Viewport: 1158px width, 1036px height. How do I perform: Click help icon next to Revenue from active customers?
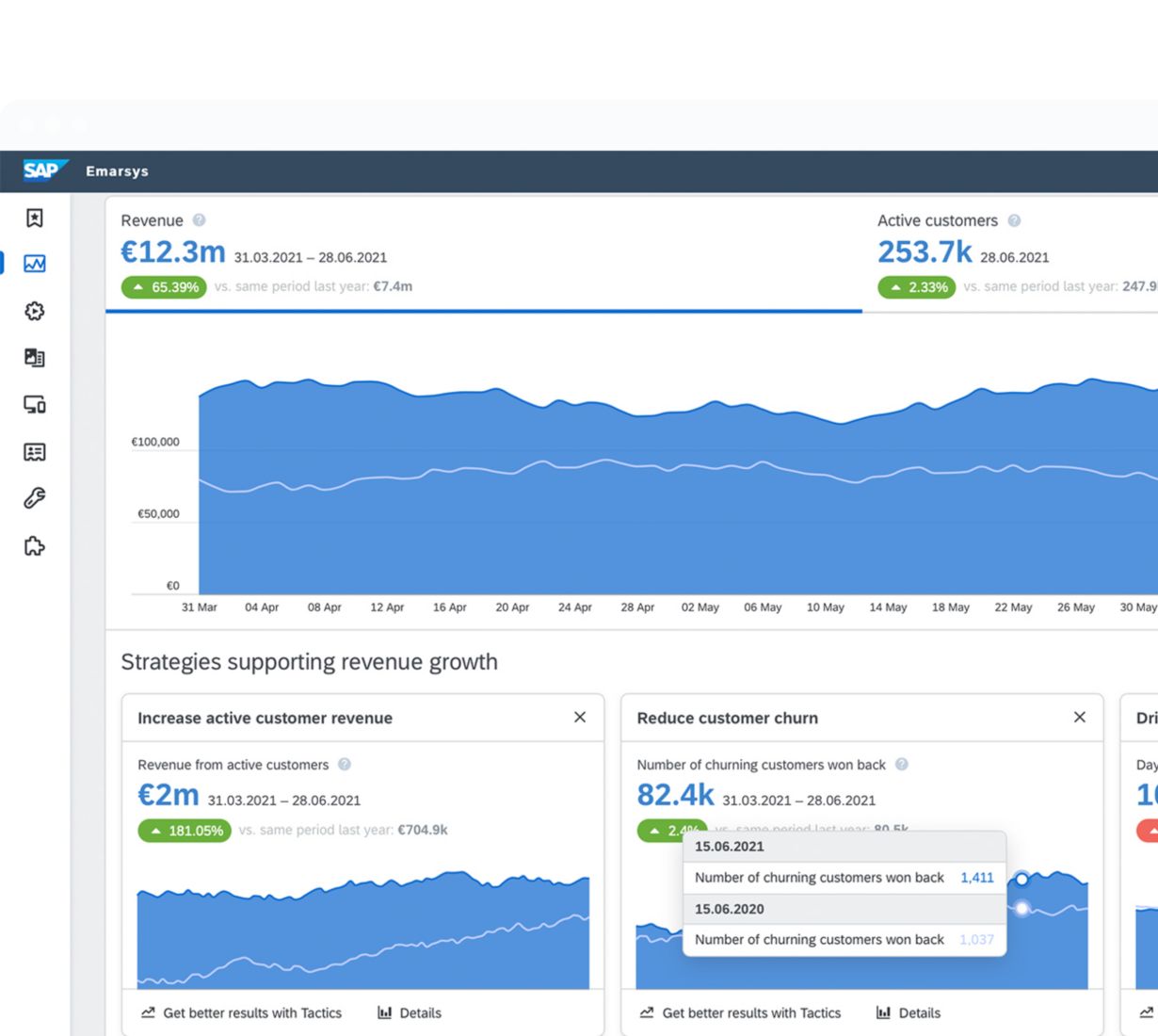[345, 765]
